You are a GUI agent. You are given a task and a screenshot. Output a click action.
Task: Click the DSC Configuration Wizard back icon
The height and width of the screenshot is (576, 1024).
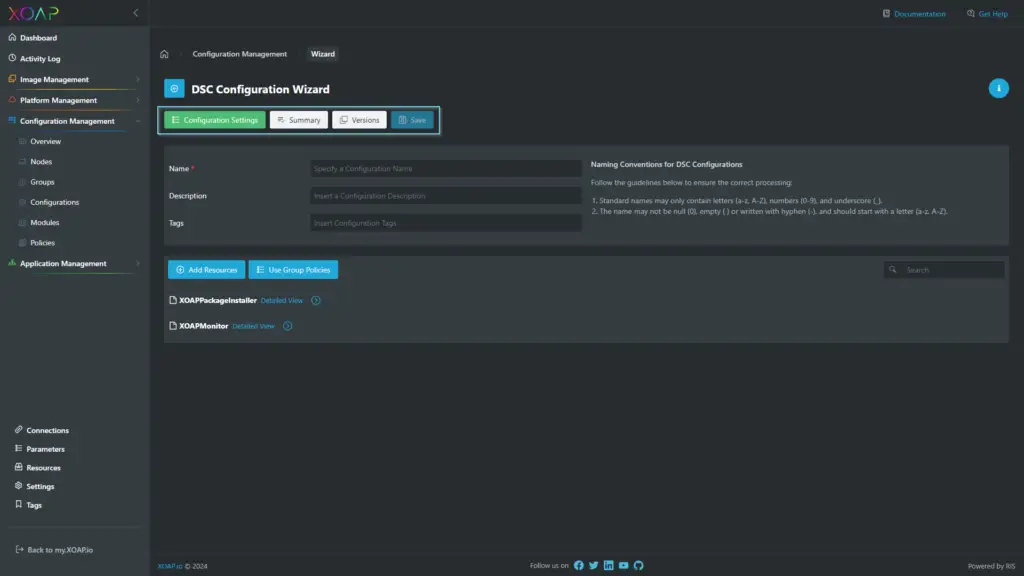click(x=174, y=89)
